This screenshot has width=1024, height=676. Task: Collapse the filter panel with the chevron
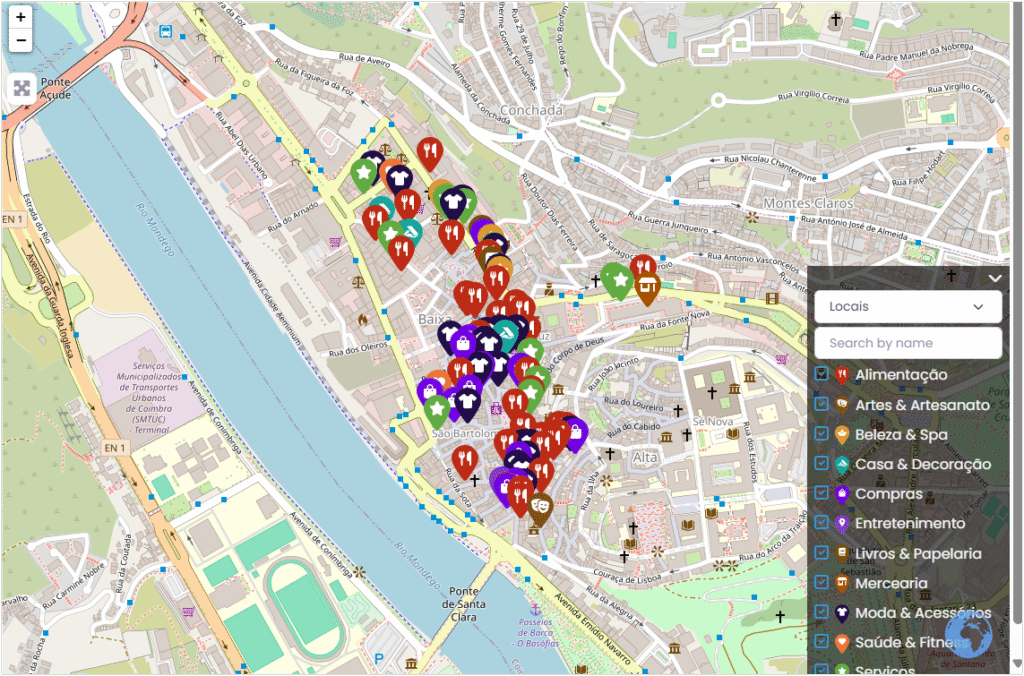point(995,279)
